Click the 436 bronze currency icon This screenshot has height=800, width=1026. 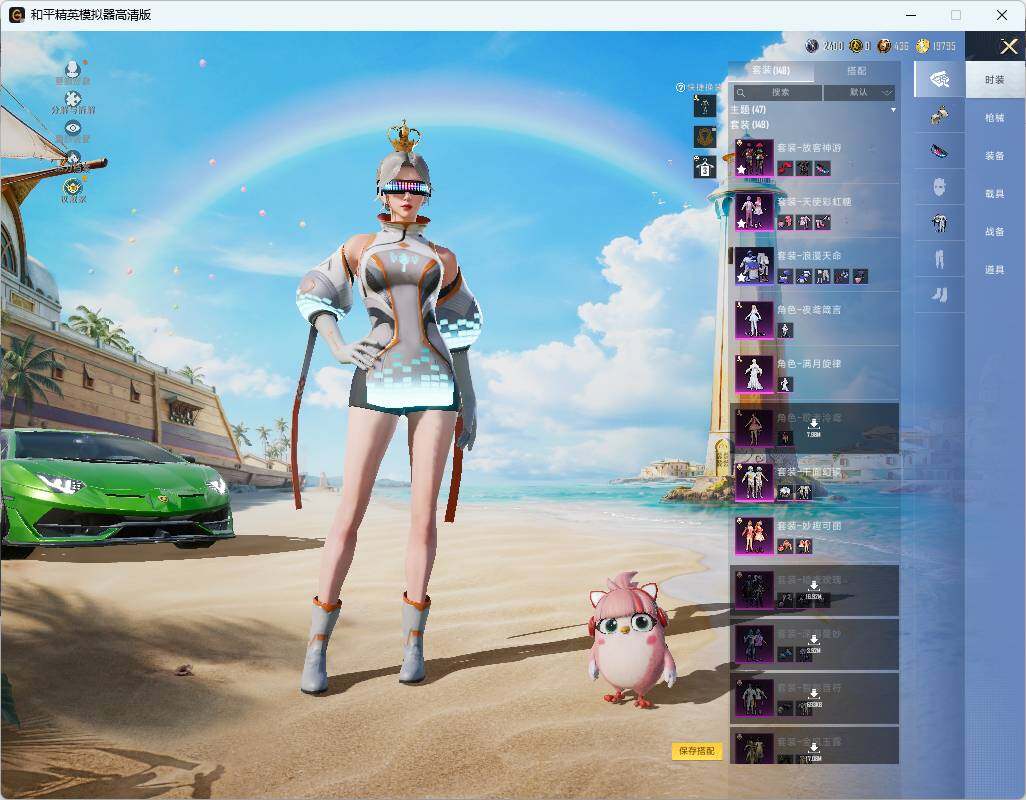point(884,46)
